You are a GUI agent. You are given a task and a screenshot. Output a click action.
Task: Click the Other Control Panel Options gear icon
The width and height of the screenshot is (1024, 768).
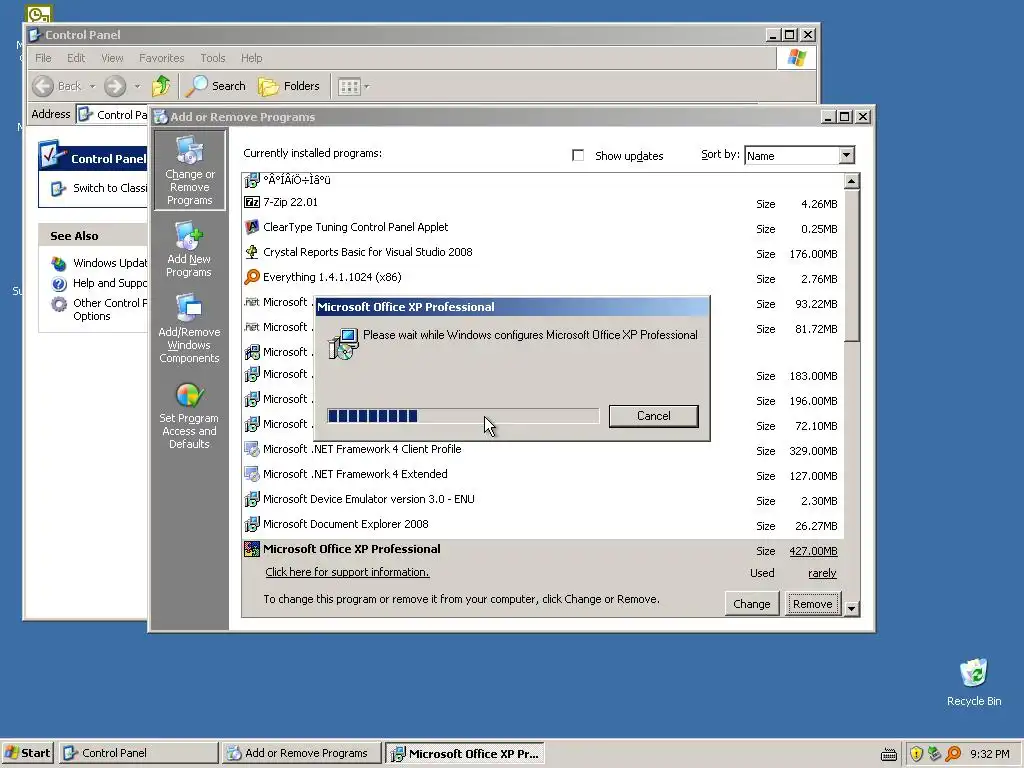[59, 304]
